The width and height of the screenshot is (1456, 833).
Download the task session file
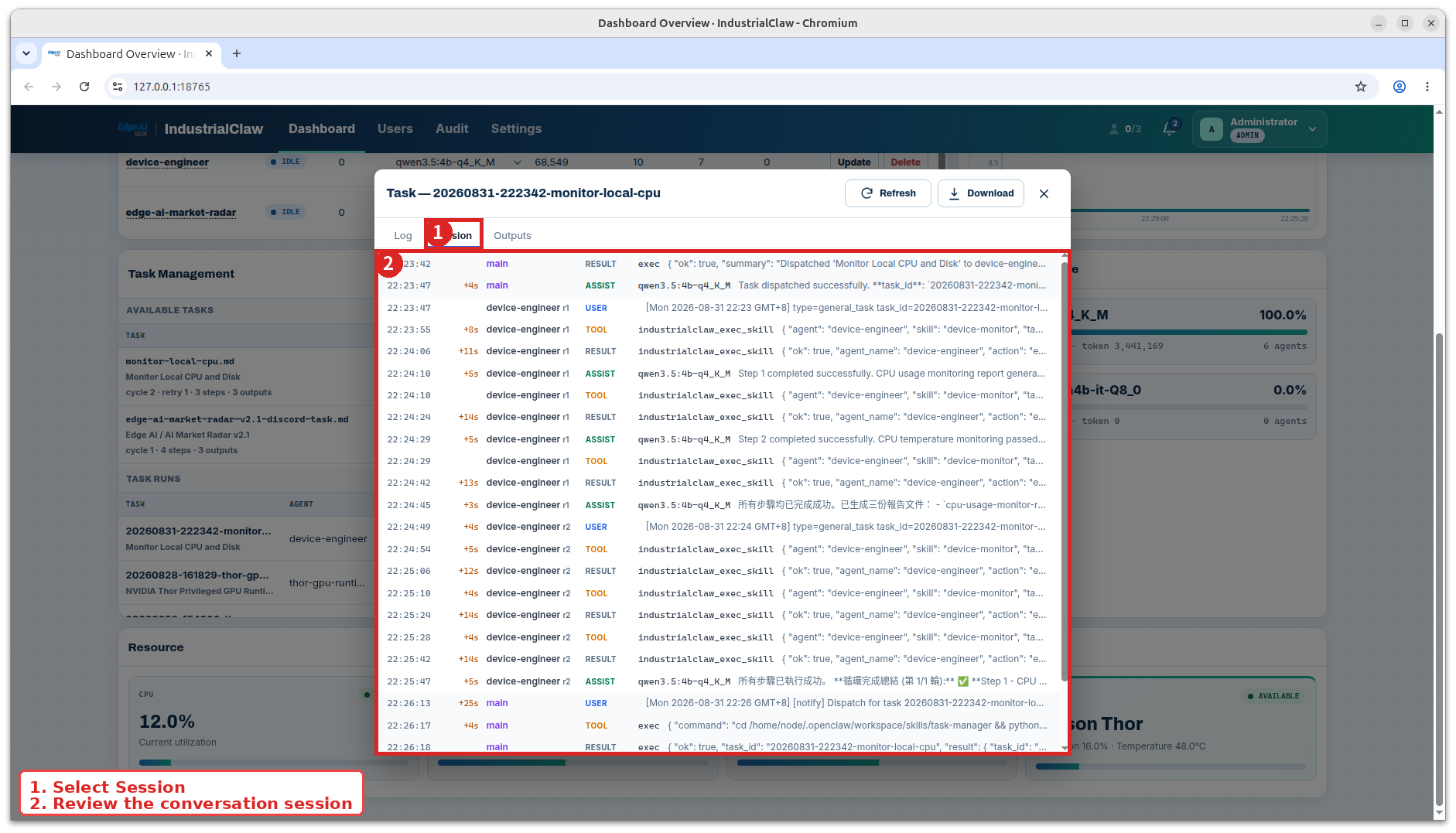coord(980,193)
